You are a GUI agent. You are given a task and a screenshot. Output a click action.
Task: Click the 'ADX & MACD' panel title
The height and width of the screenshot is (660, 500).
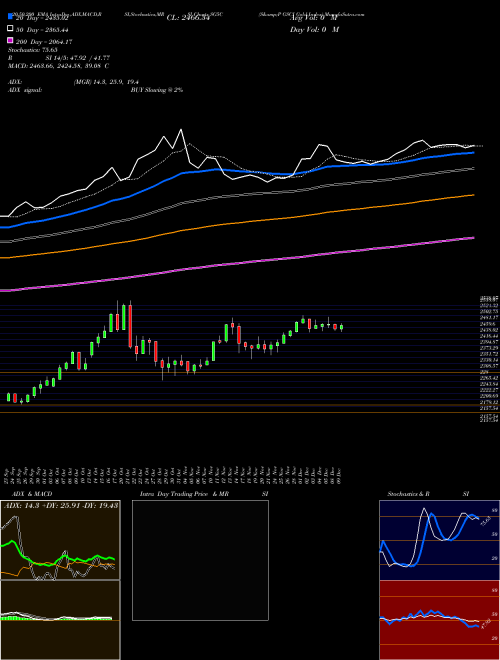click(32, 494)
